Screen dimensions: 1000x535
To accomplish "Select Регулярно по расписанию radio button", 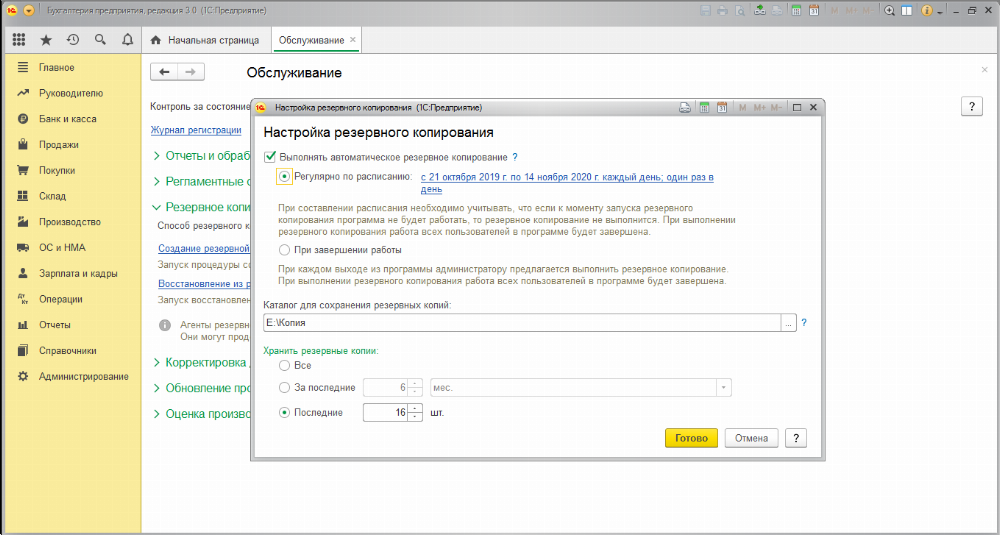I will click(x=284, y=177).
